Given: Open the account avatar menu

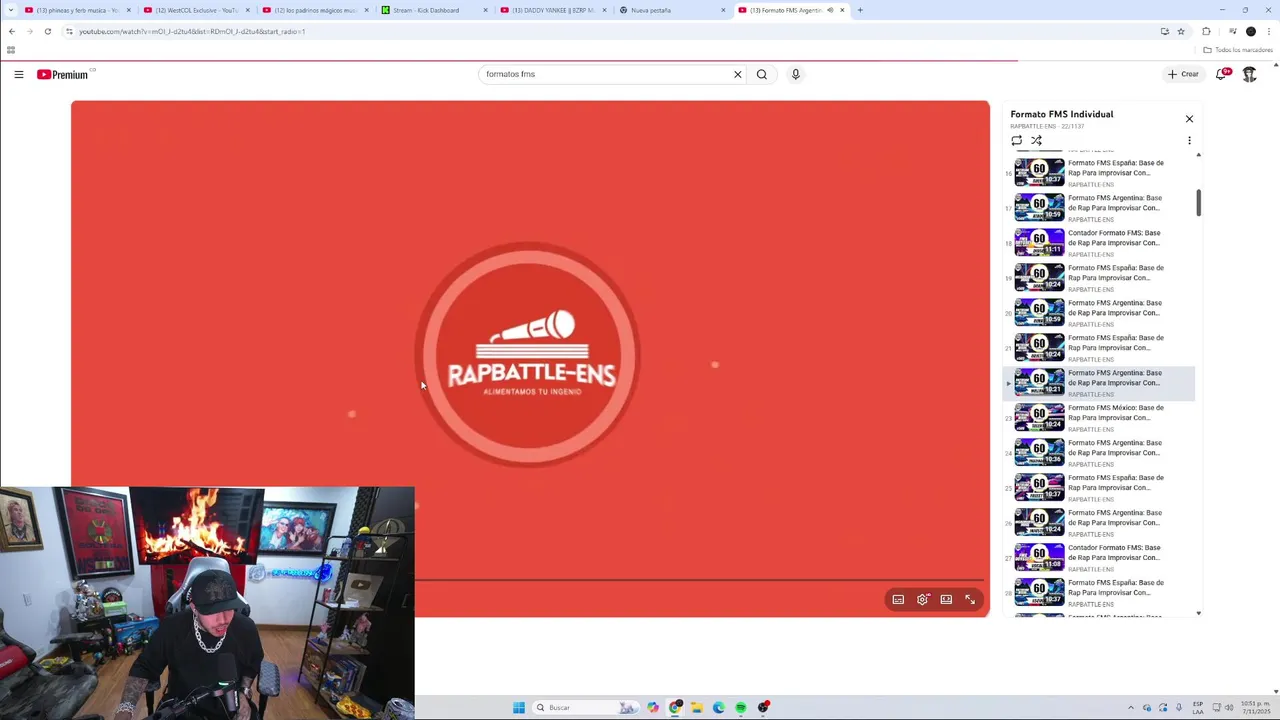Looking at the screenshot, I should (x=1250, y=74).
